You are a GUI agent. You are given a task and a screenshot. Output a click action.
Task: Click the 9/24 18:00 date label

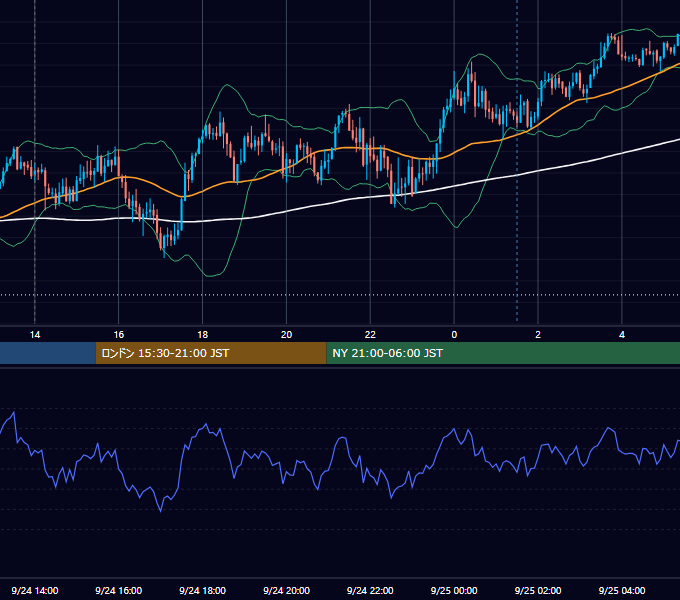coord(203,590)
